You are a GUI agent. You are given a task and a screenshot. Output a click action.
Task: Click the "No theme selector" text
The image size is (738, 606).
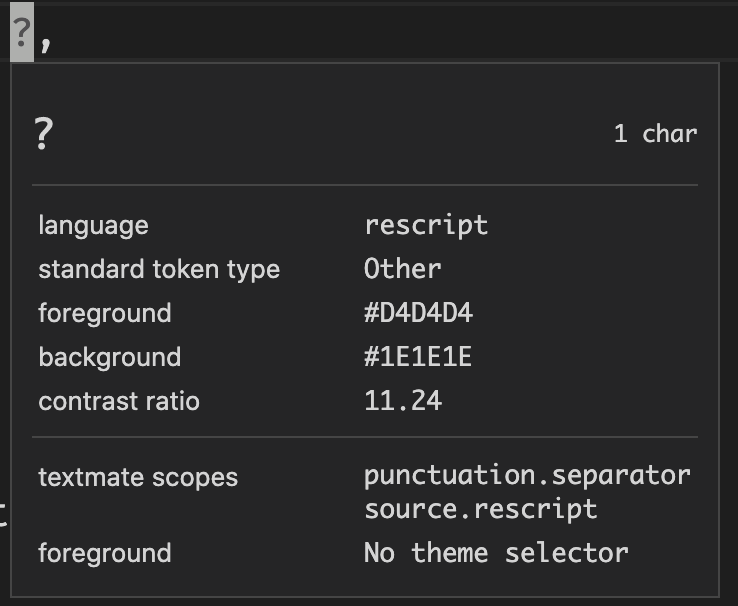pos(496,553)
